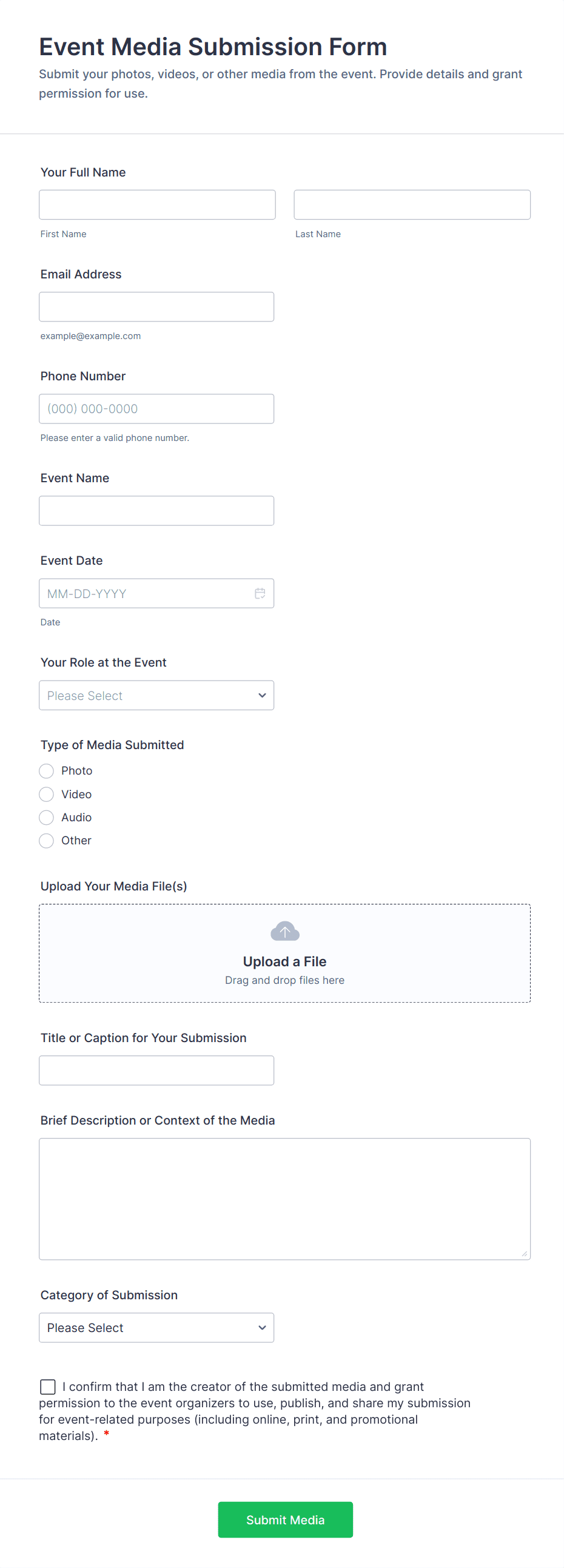Screen dimensions: 564x1568
Task: Click the Event Date MM-DD-YYYY field
Action: 146,593
